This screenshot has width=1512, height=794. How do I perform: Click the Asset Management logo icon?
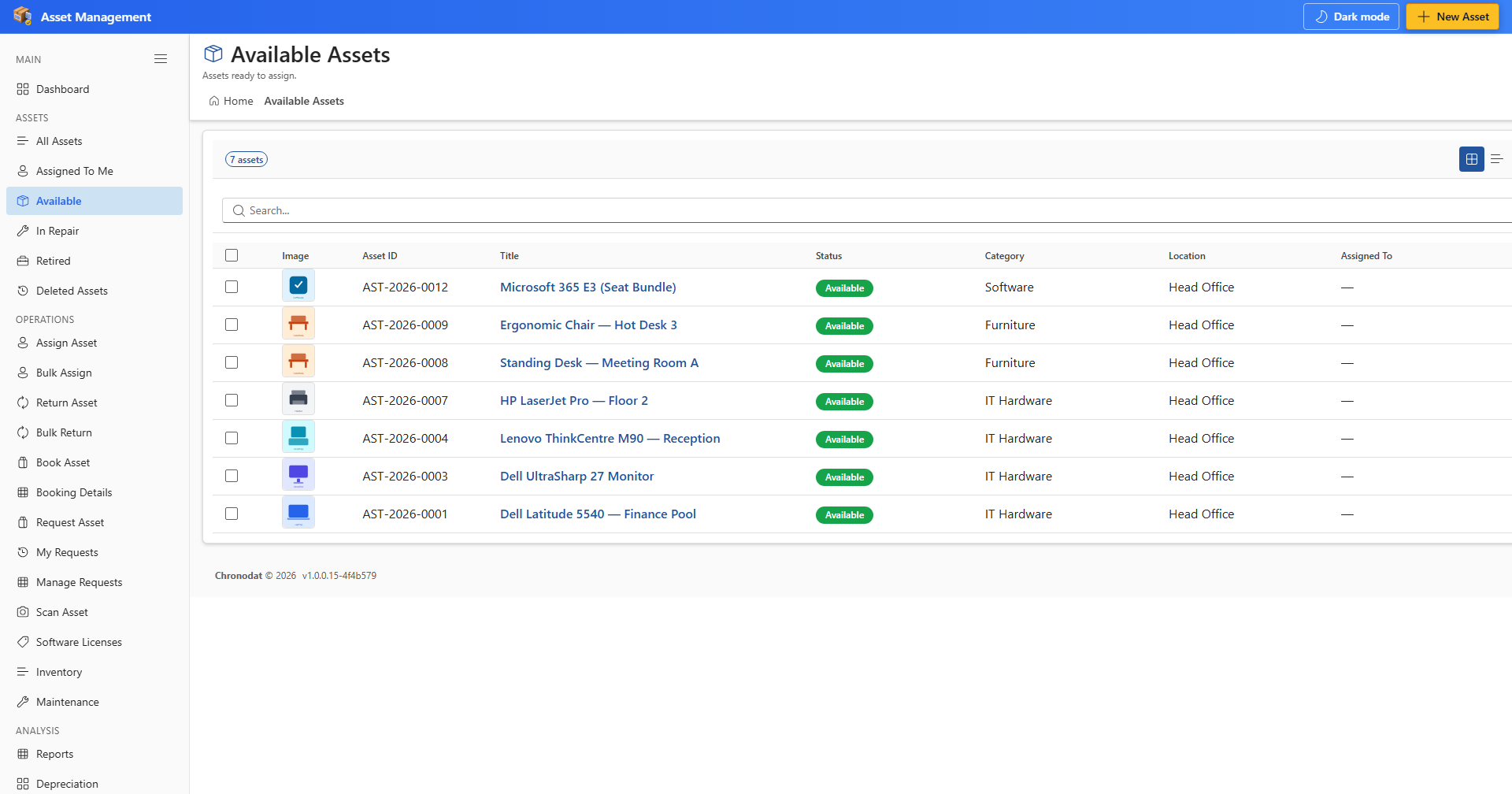22,16
